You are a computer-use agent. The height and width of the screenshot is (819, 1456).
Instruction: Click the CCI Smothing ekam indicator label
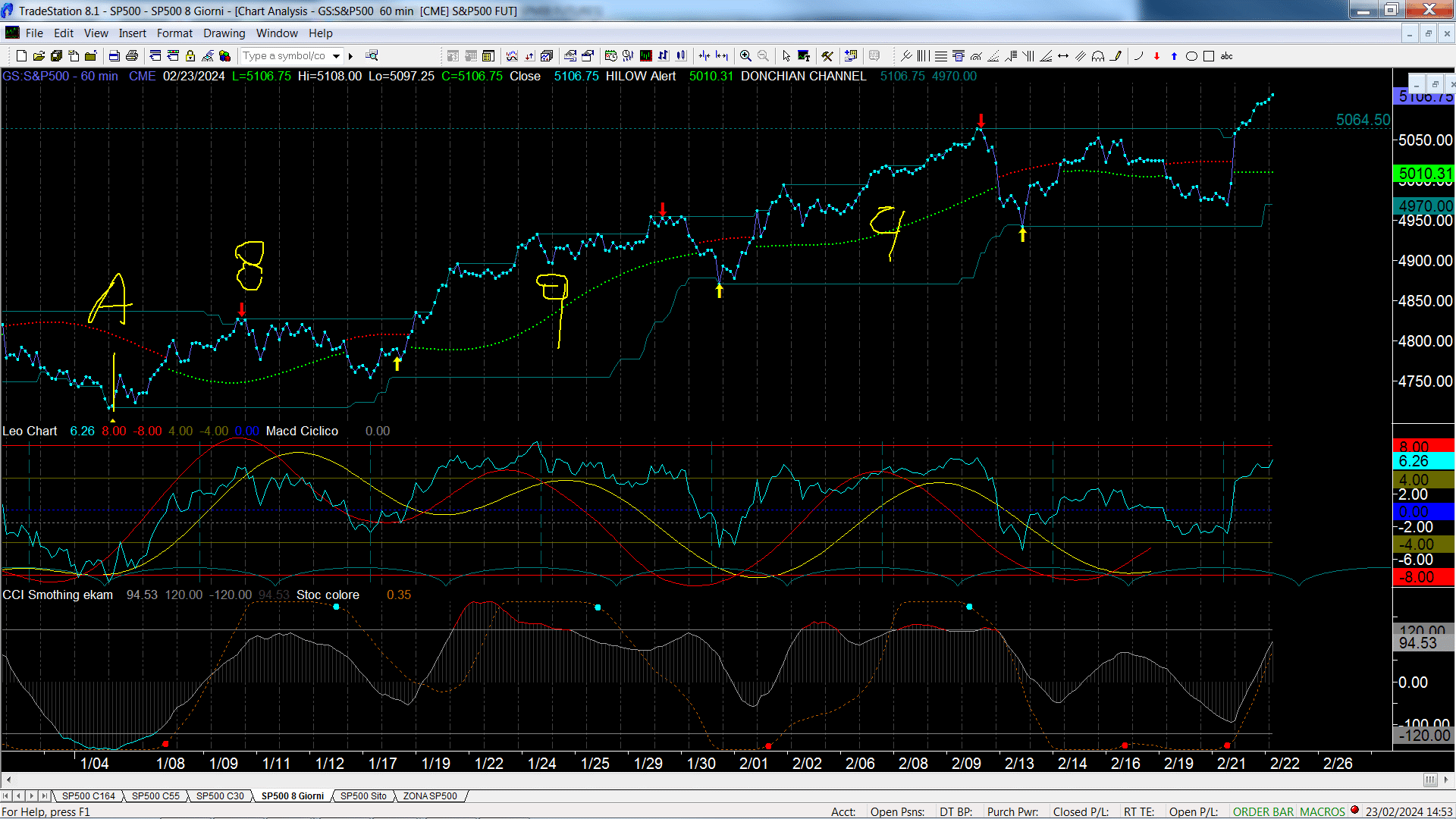click(58, 595)
